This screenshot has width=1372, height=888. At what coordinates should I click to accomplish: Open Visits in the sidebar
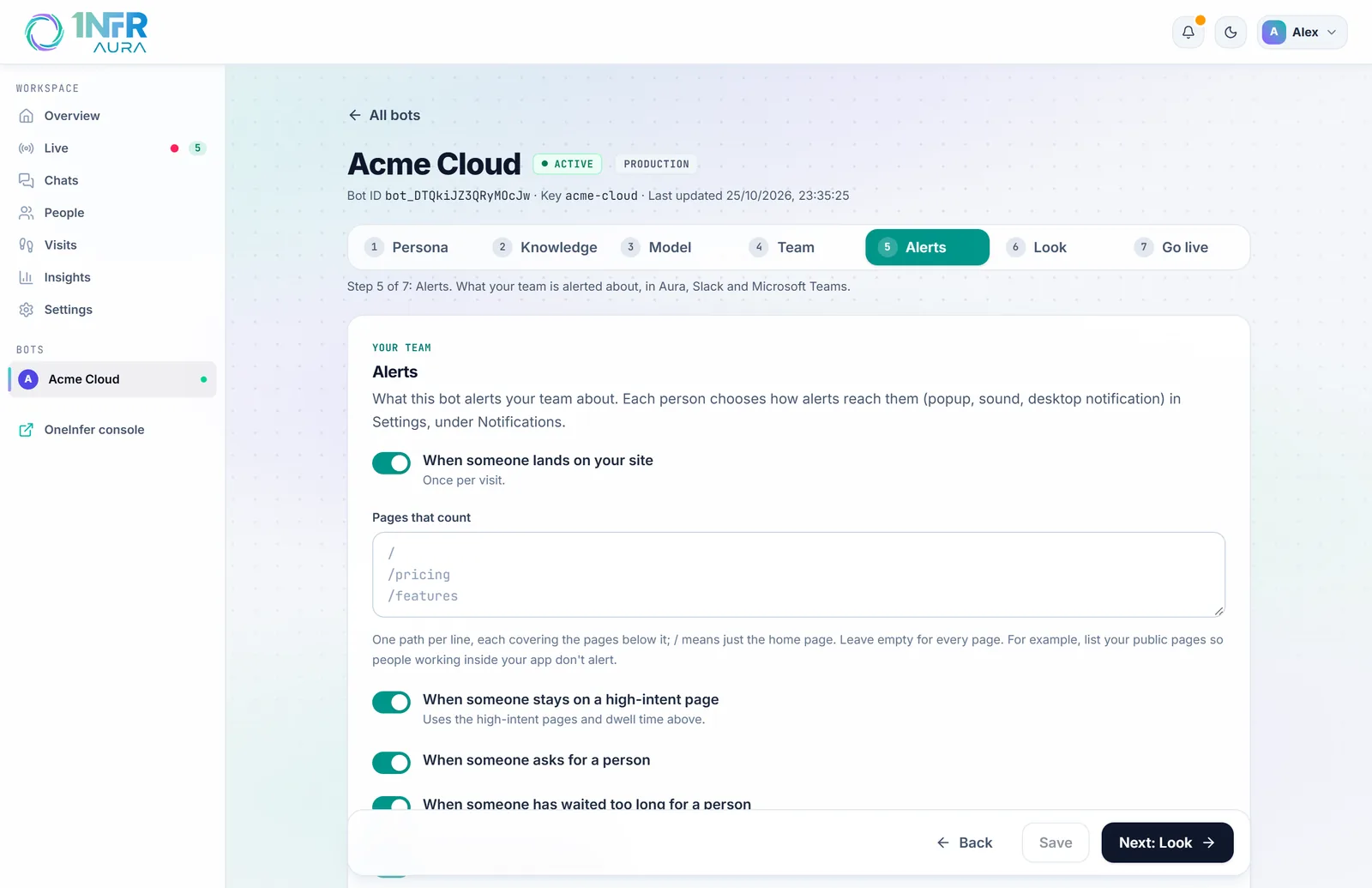click(x=112, y=245)
